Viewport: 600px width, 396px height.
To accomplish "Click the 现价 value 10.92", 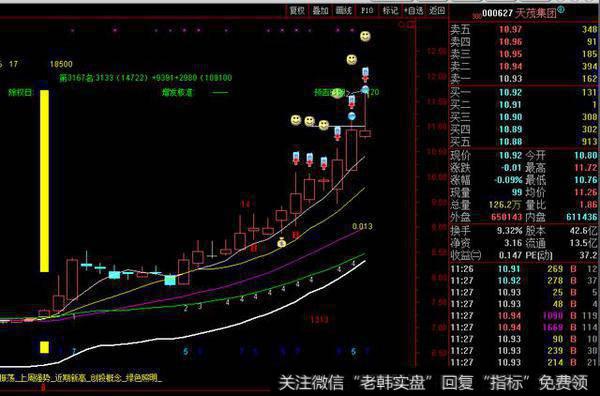I will (510, 155).
